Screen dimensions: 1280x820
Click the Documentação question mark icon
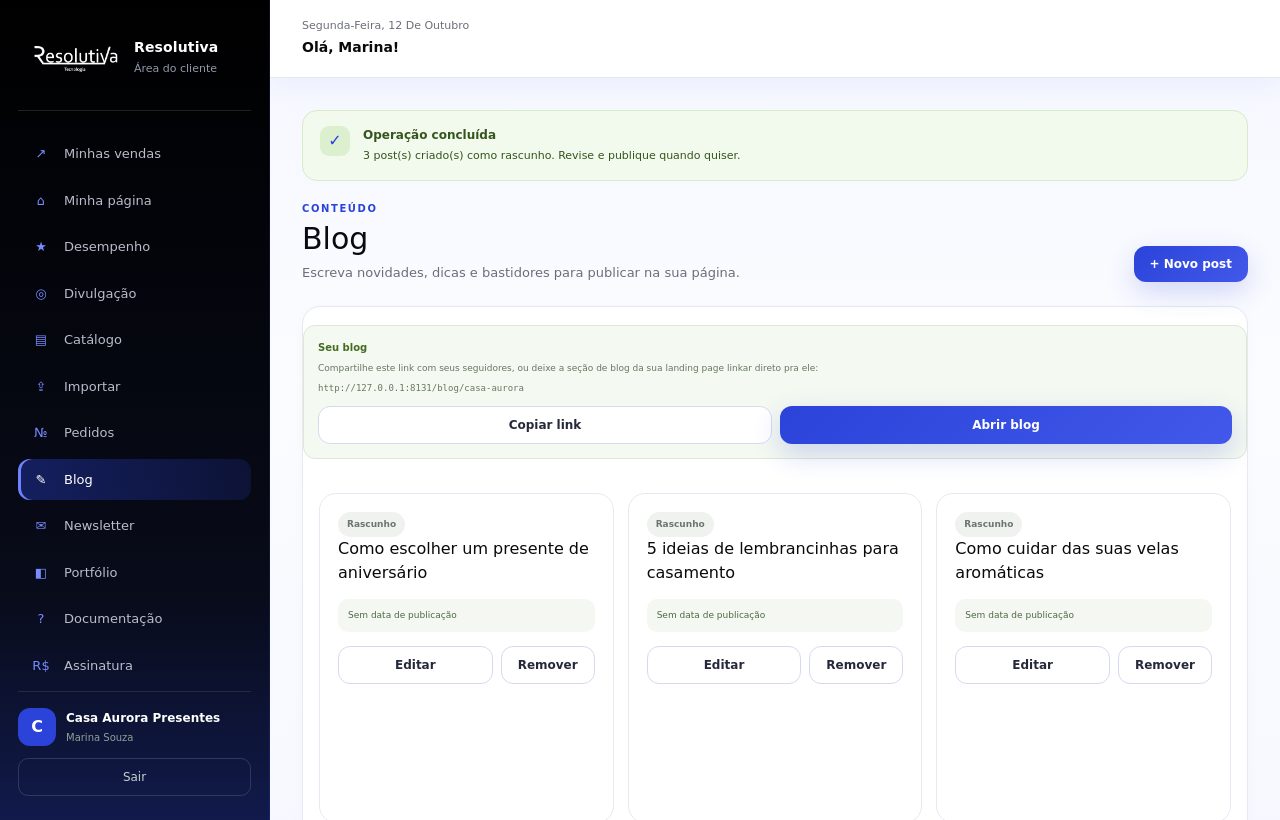pos(41,619)
